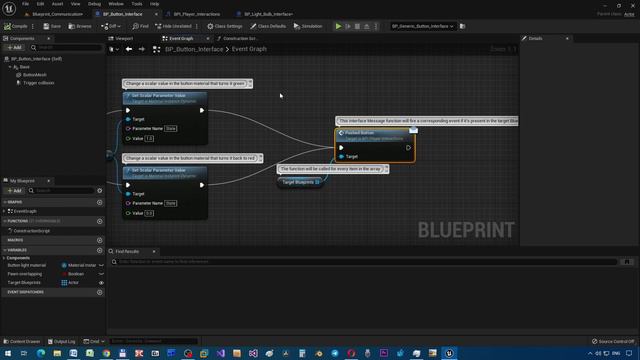The width and height of the screenshot is (640, 360).
Task: Toggle Hide Unrelated nodes
Action: point(173,26)
